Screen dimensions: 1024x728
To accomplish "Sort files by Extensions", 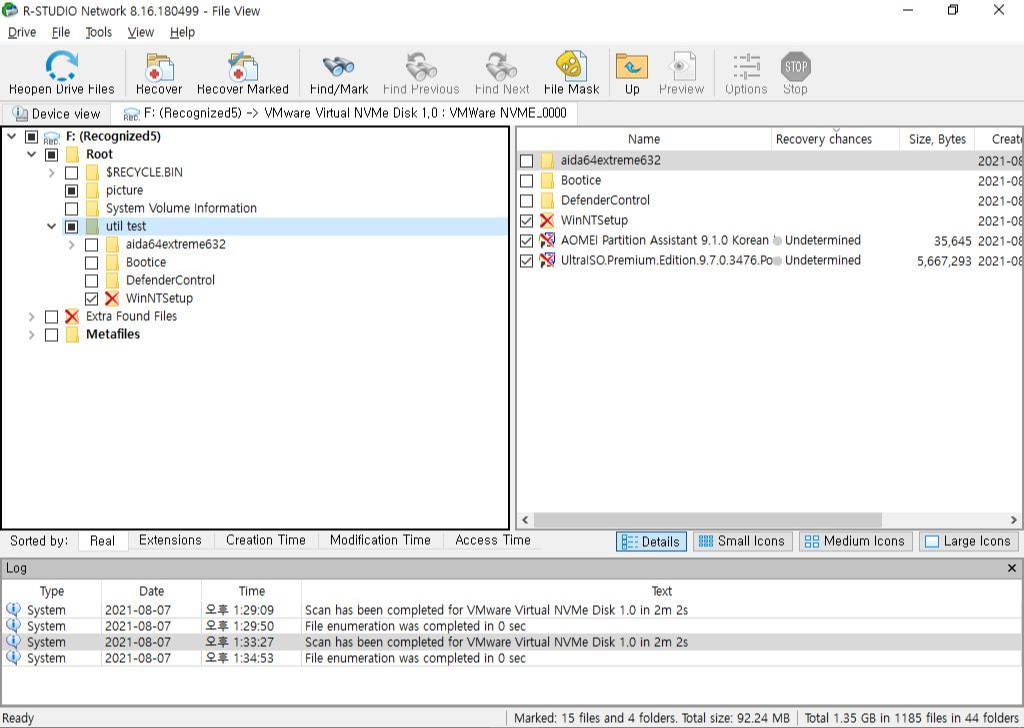I will [170, 540].
